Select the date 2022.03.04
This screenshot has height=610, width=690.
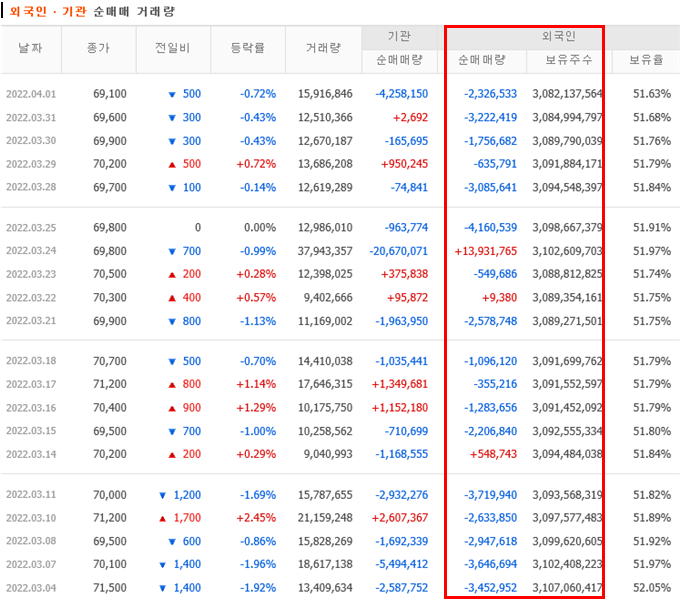point(31,588)
